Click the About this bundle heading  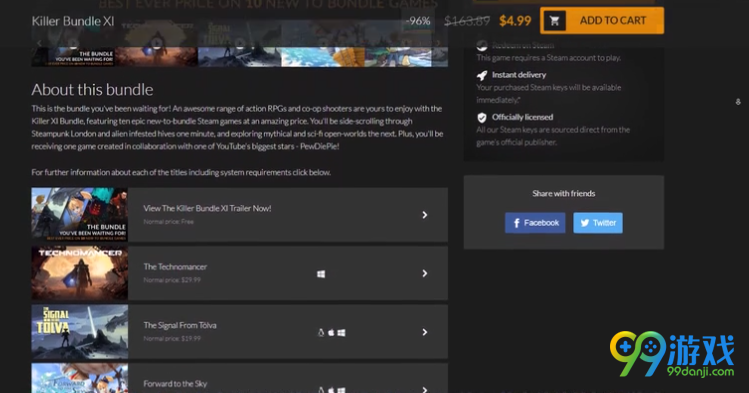[x=92, y=89]
